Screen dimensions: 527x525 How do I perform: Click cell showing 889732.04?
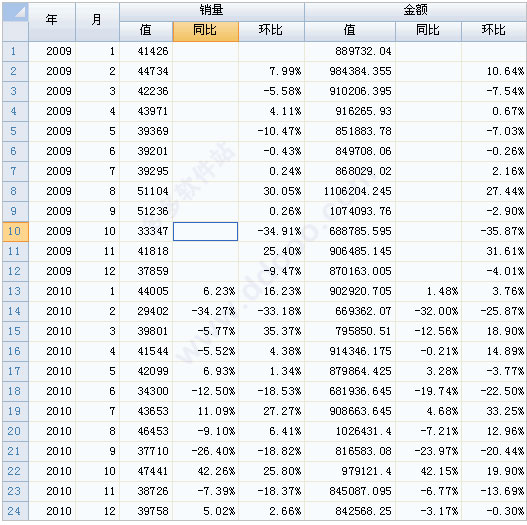pos(350,51)
